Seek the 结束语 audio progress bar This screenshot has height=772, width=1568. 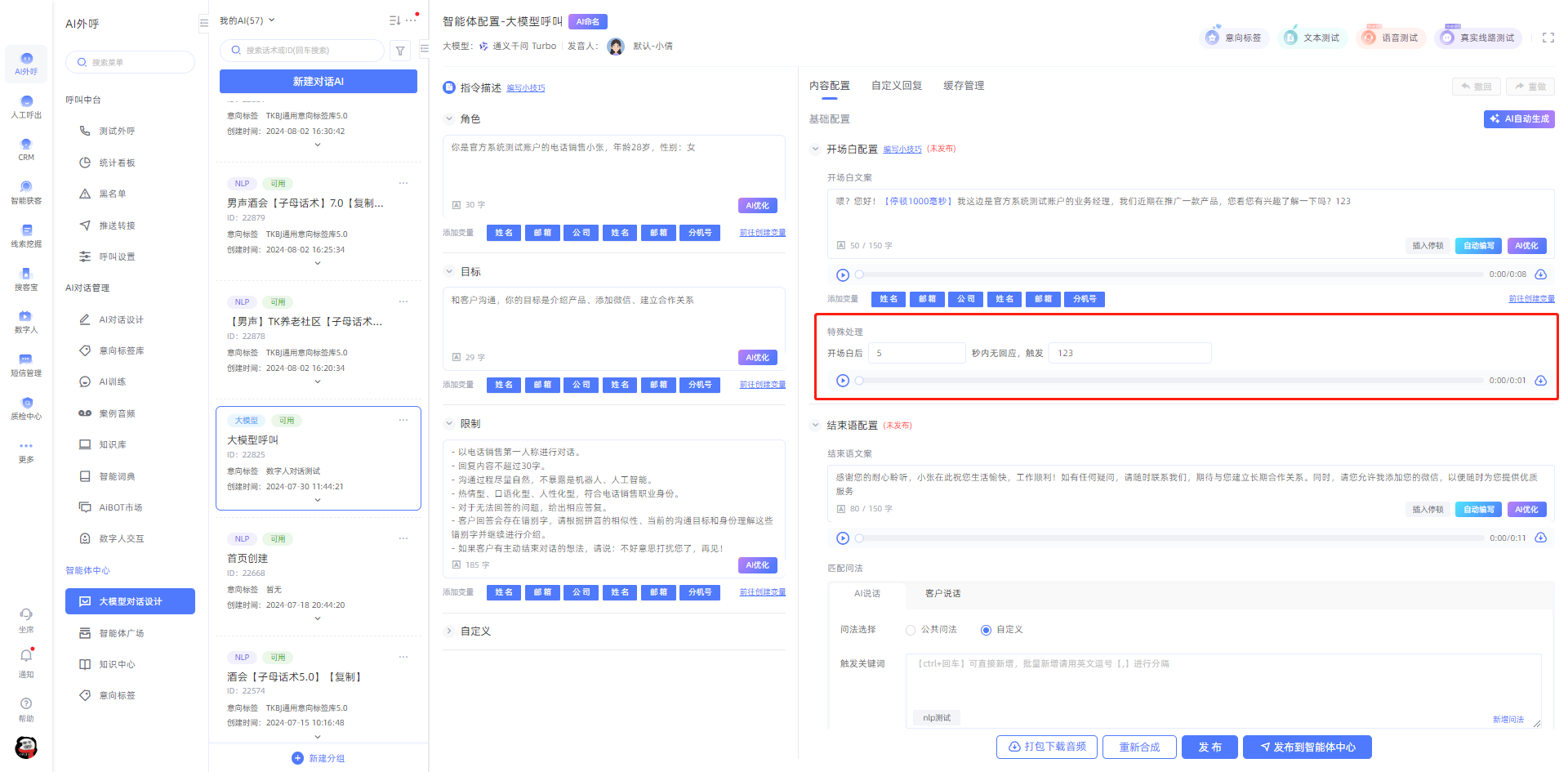pos(1170,538)
